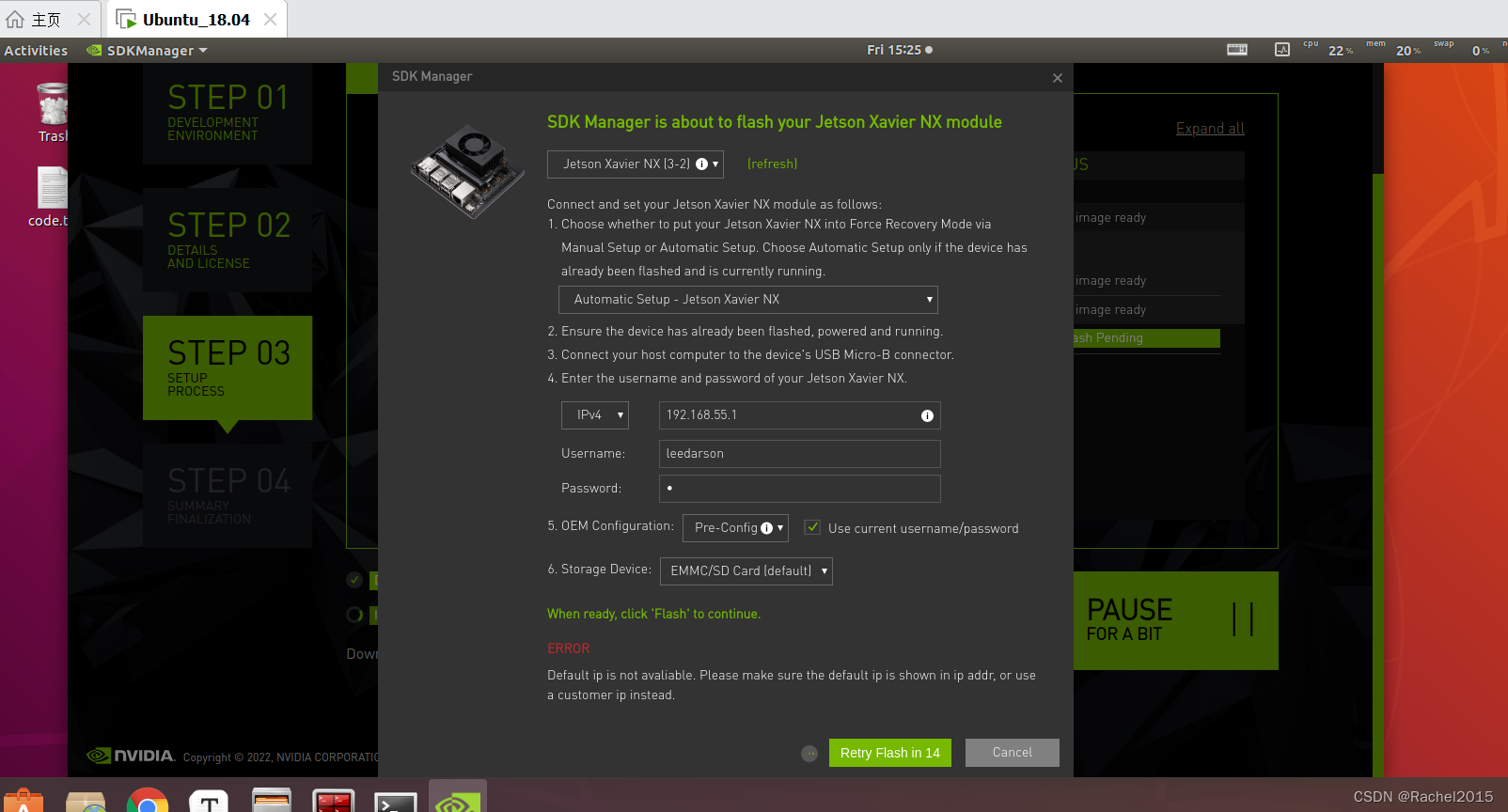Uncheck Use current username/password checkbox
The width and height of the screenshot is (1508, 812).
(x=813, y=528)
